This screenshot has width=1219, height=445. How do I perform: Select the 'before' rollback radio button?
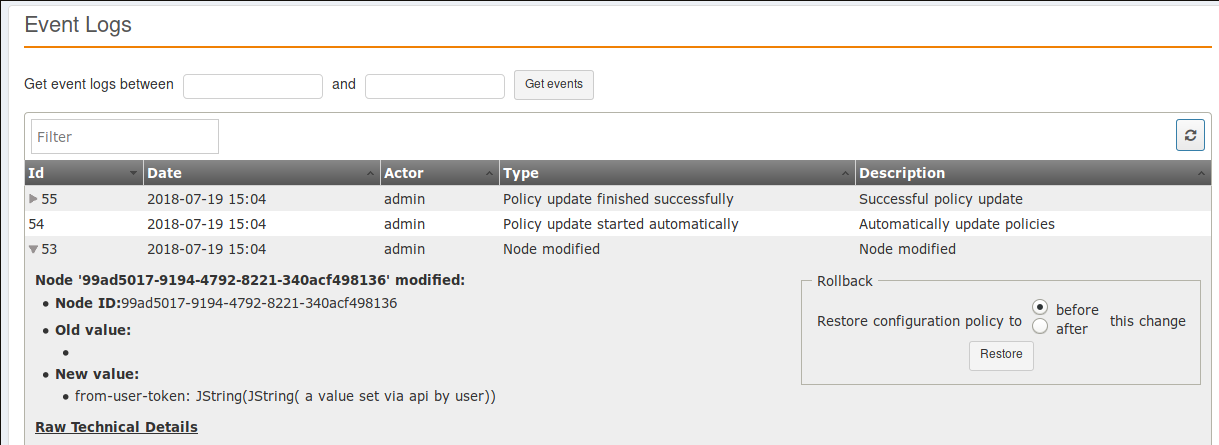(1040, 308)
